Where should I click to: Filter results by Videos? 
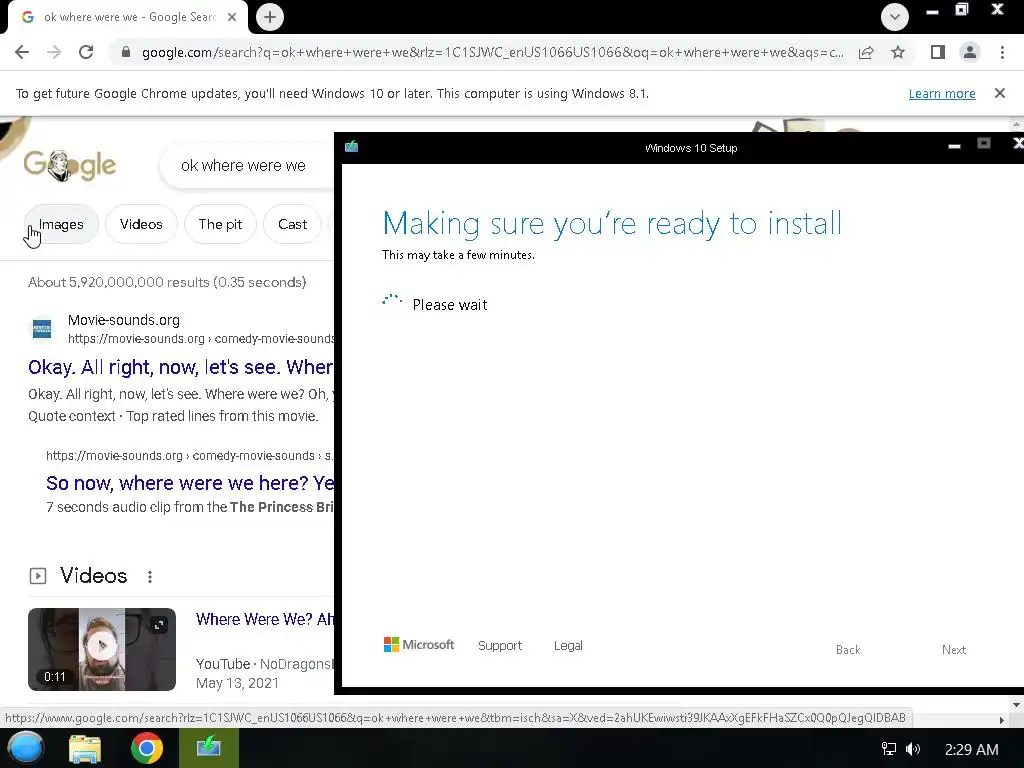pyautogui.click(x=141, y=224)
